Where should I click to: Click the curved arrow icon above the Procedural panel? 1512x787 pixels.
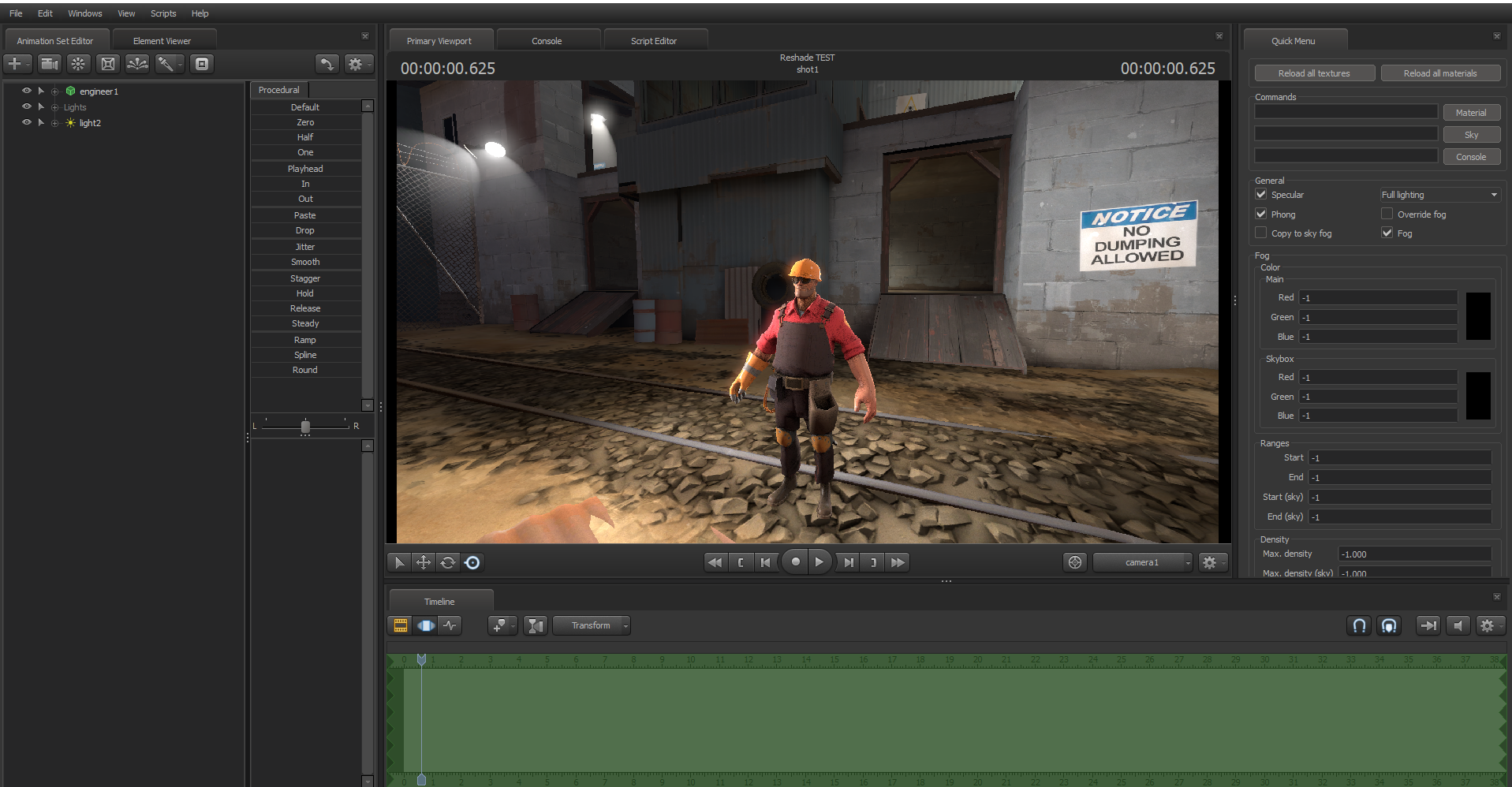tap(327, 64)
